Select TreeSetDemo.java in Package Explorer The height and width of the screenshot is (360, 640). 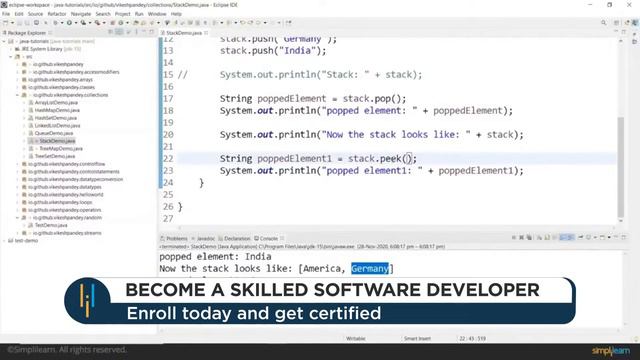point(55,156)
